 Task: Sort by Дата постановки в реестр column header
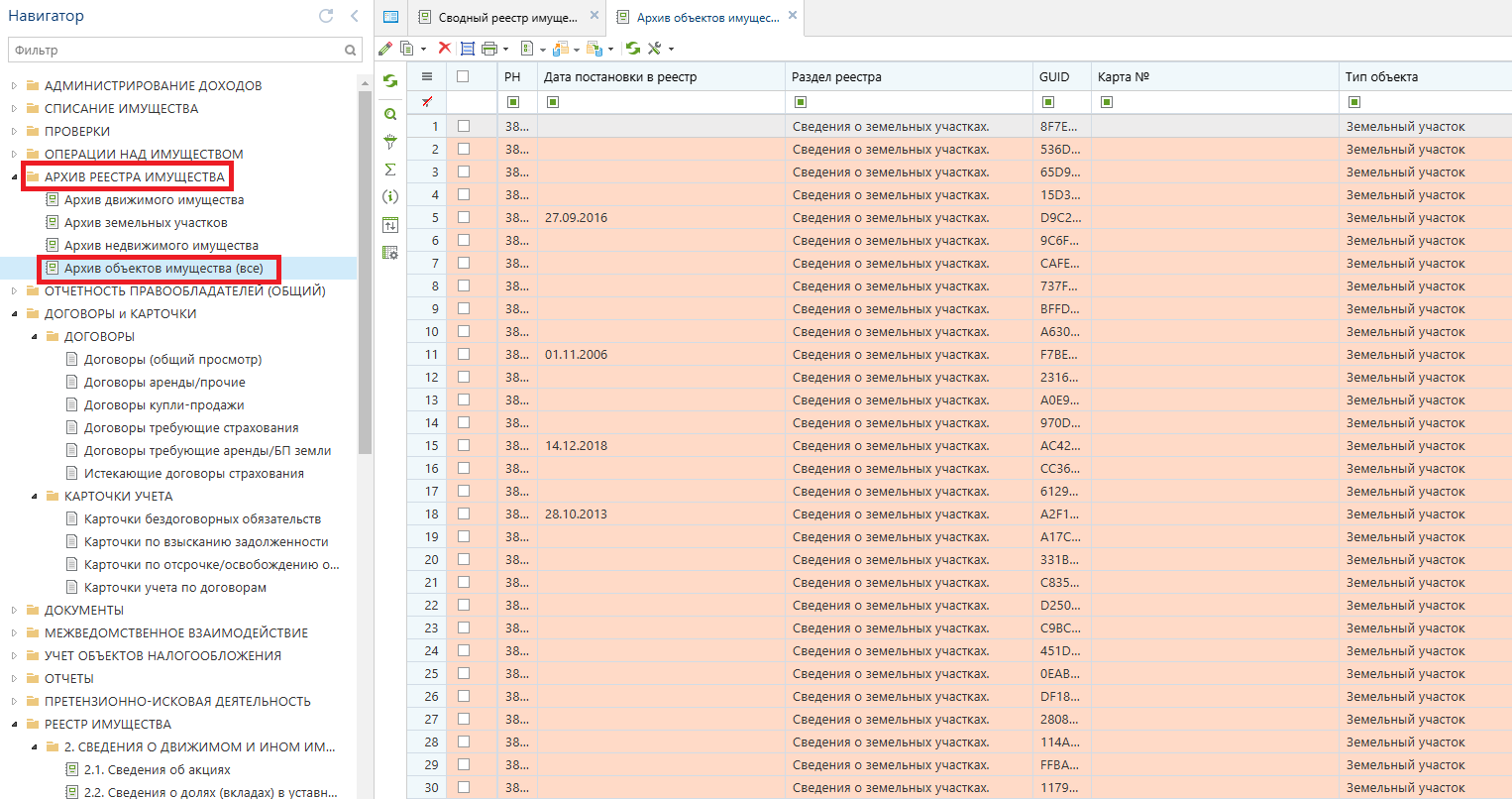click(661, 76)
